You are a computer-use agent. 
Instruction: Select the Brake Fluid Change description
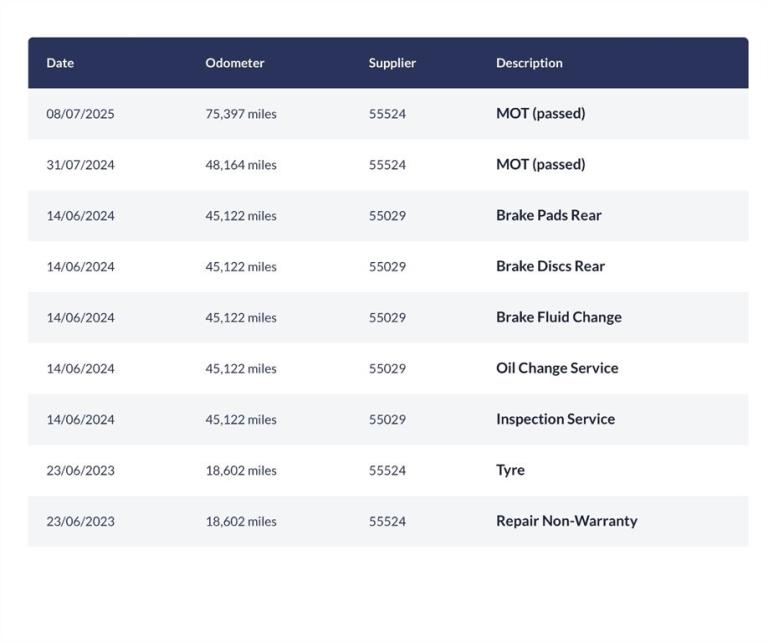click(559, 317)
